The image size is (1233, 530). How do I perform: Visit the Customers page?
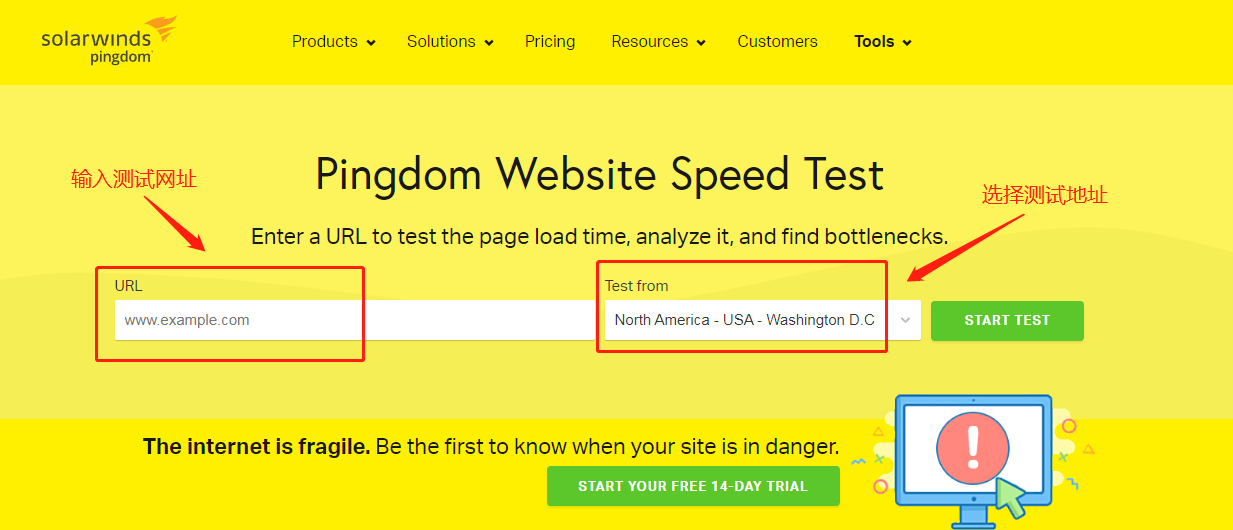(777, 42)
